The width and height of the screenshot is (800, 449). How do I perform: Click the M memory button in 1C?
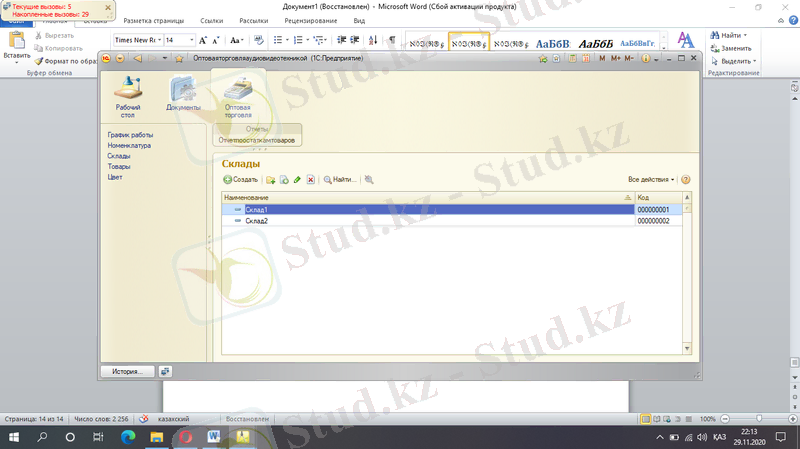coord(602,59)
